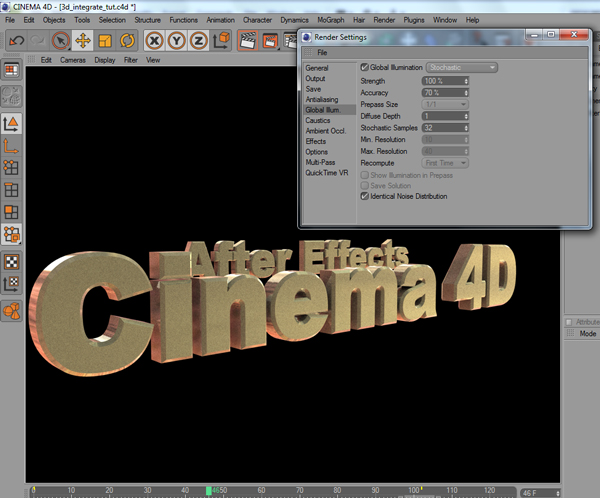The image size is (600, 498).
Task: Open the viewport Filter menu
Action: click(x=130, y=60)
